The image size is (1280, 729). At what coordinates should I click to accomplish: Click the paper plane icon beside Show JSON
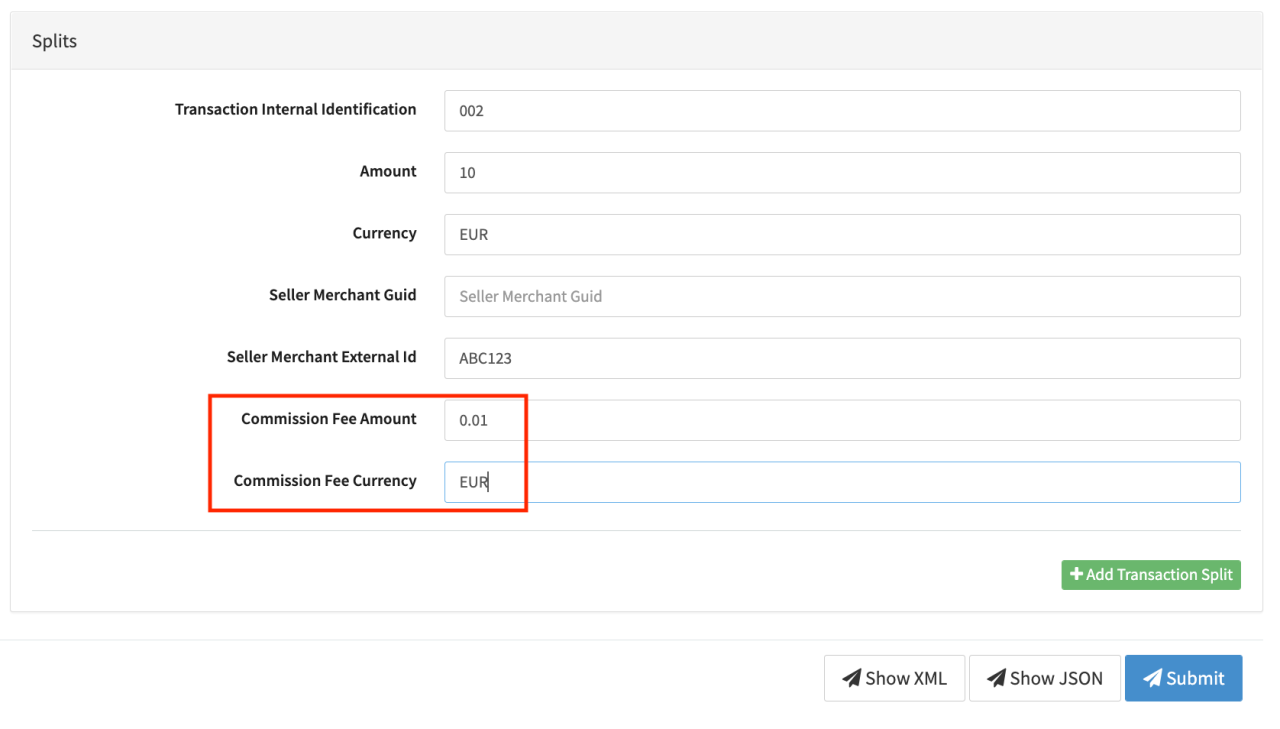point(996,679)
